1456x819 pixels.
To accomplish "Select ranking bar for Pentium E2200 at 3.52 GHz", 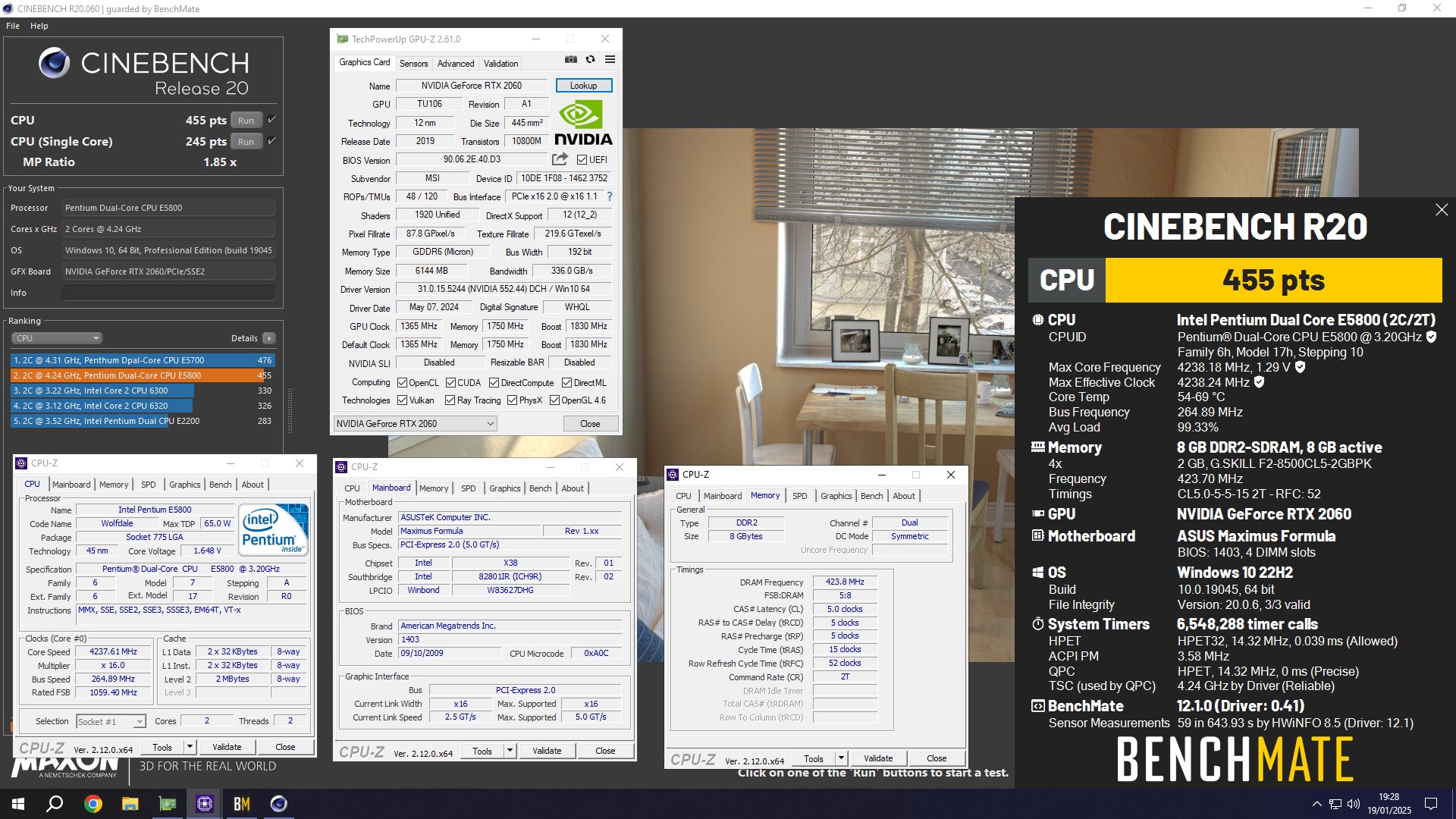I will (143, 421).
